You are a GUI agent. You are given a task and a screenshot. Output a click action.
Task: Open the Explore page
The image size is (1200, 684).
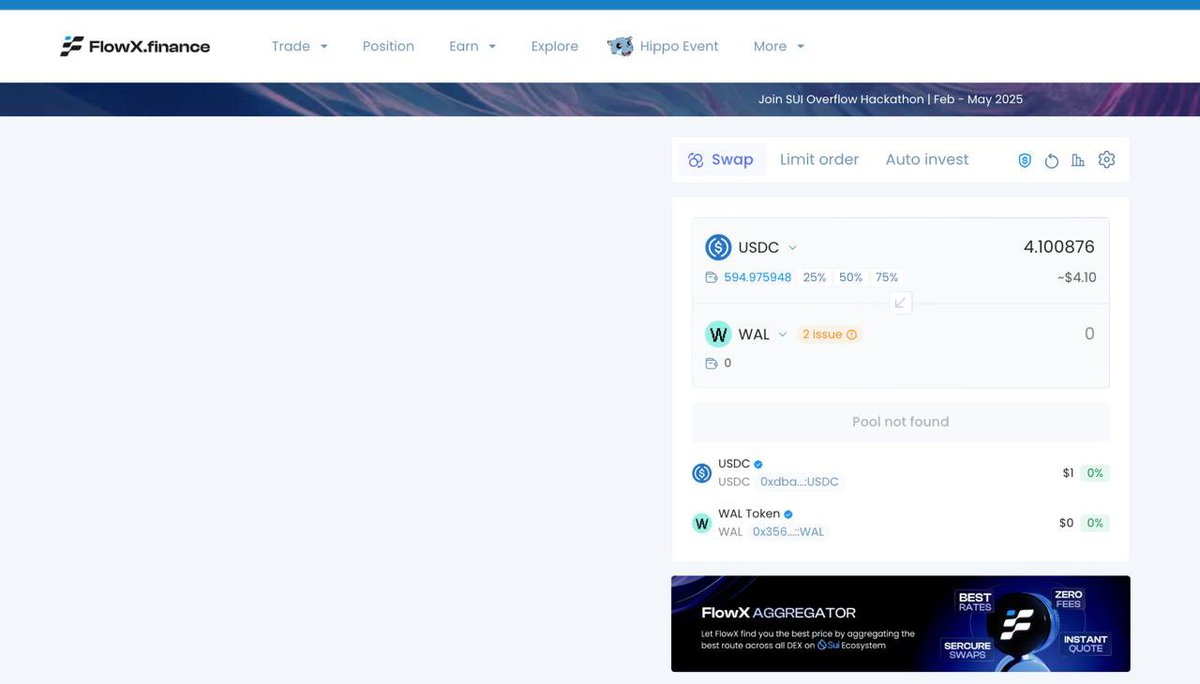(x=555, y=46)
